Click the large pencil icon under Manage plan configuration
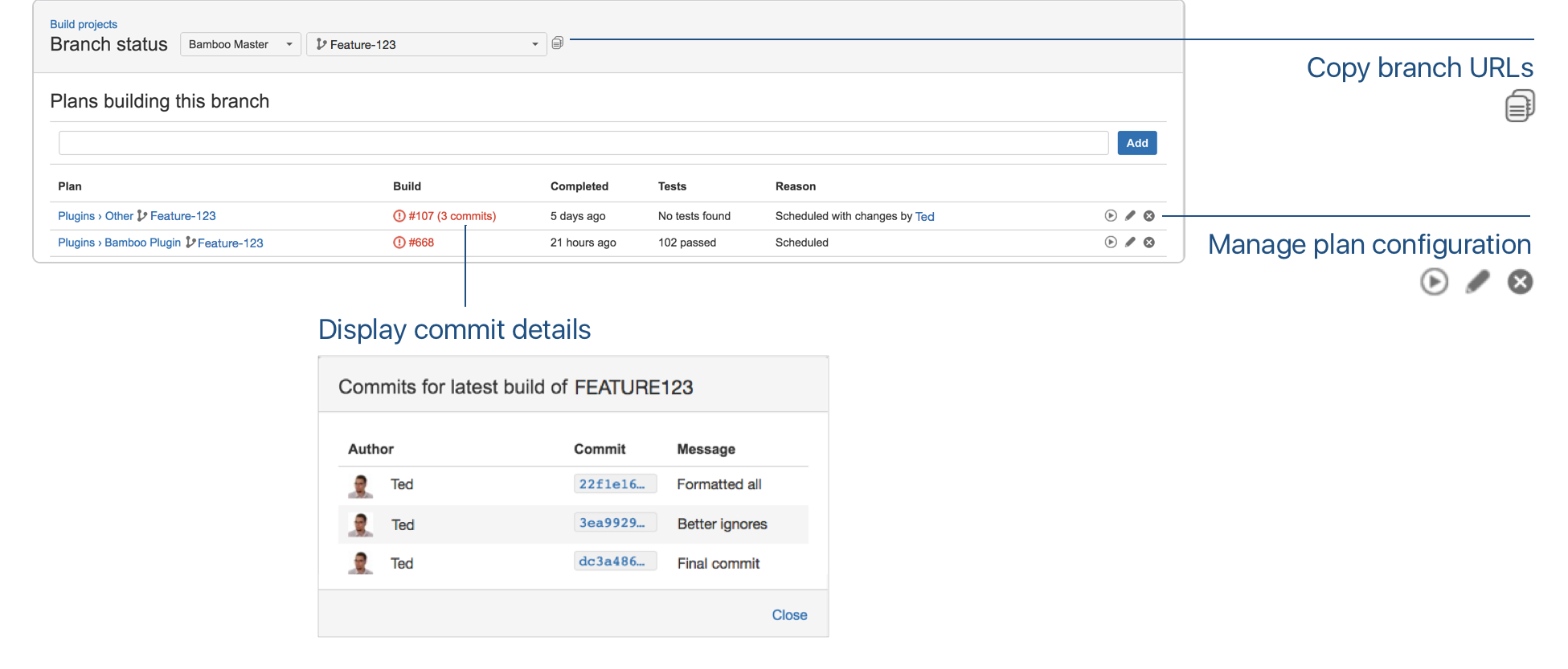The image size is (1568, 669). [x=1477, y=282]
